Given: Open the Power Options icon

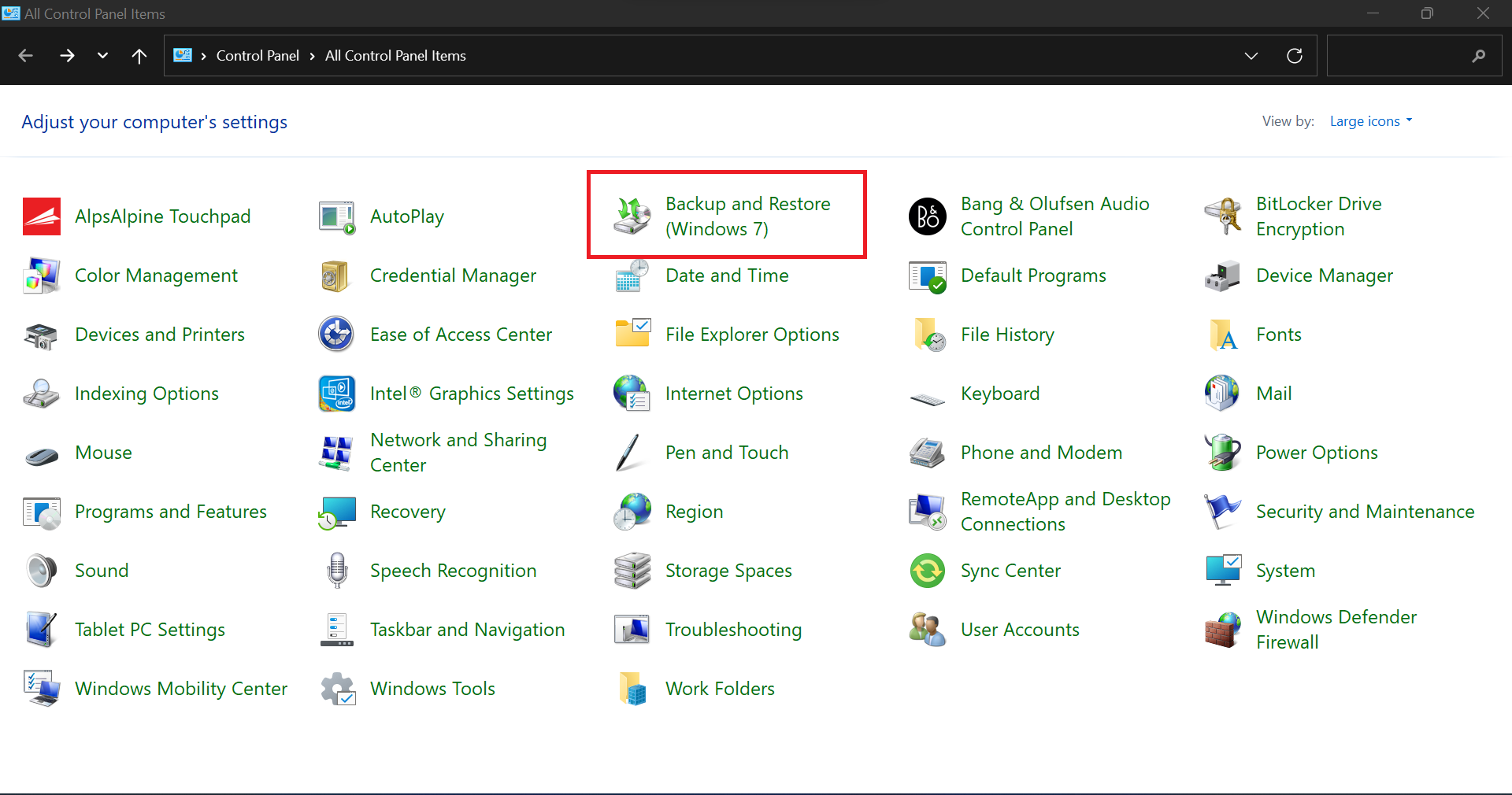Looking at the screenshot, I should (x=1223, y=453).
